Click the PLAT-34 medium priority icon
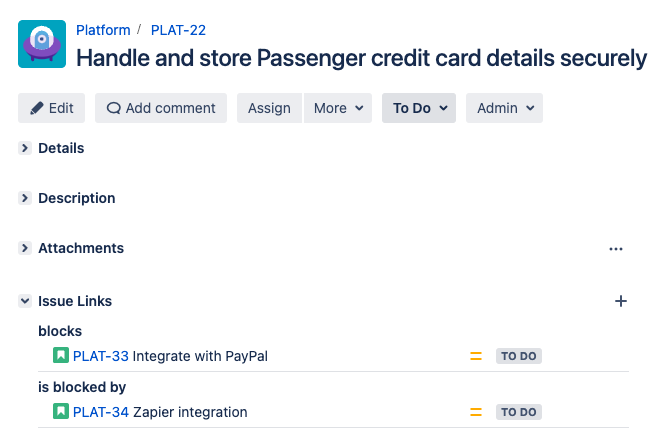 coord(476,412)
